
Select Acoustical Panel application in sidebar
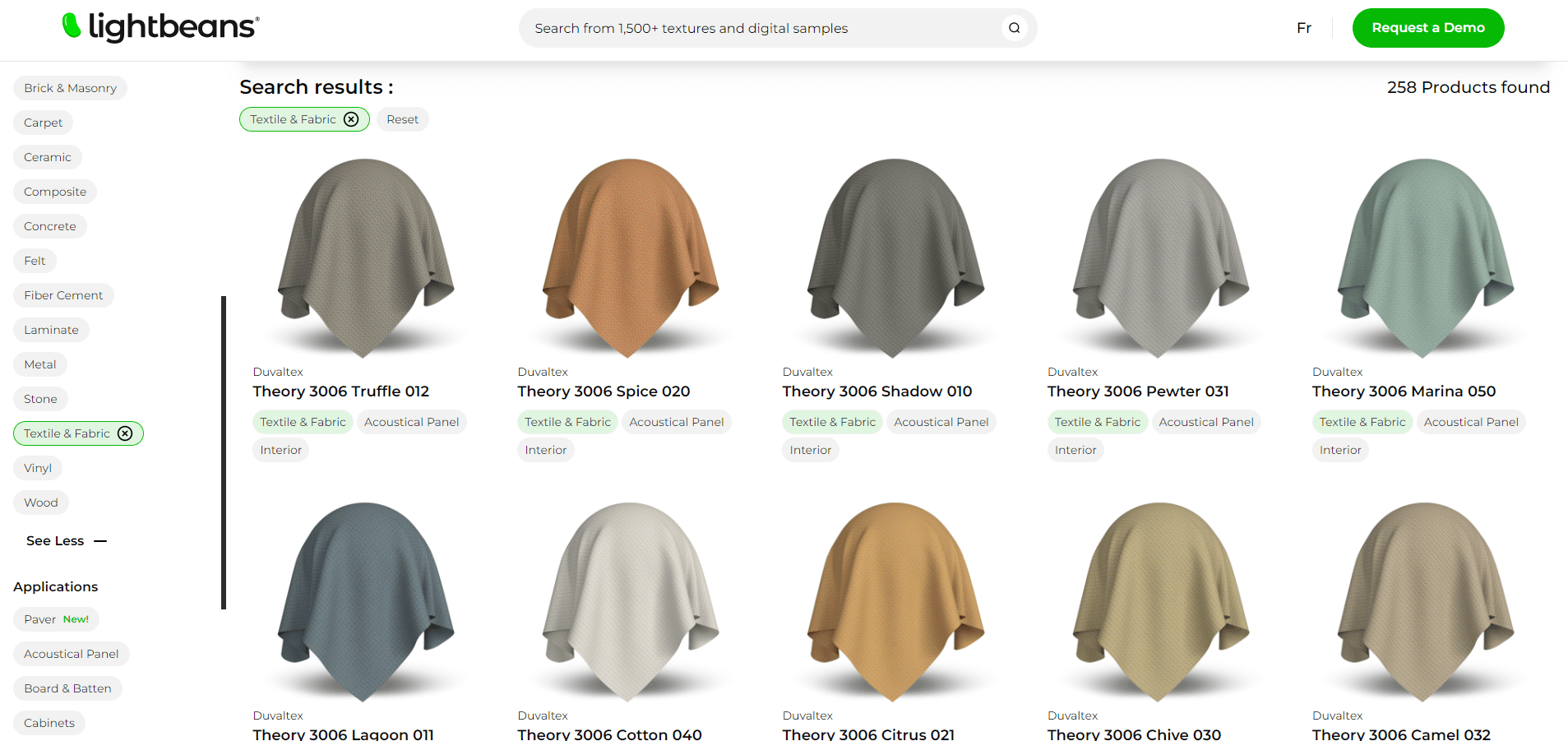72,654
